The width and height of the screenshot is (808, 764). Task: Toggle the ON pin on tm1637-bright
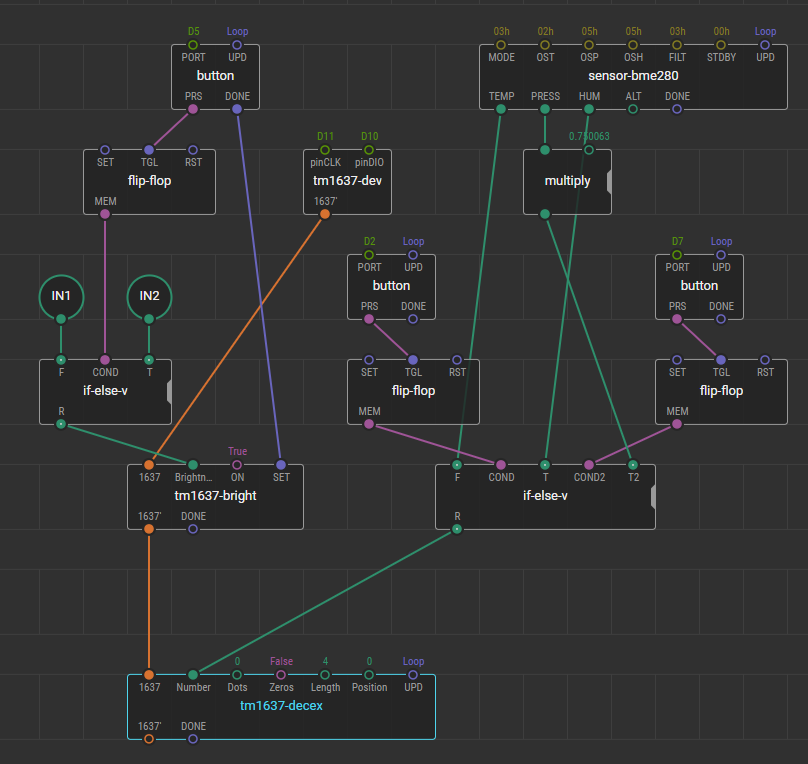[237, 465]
